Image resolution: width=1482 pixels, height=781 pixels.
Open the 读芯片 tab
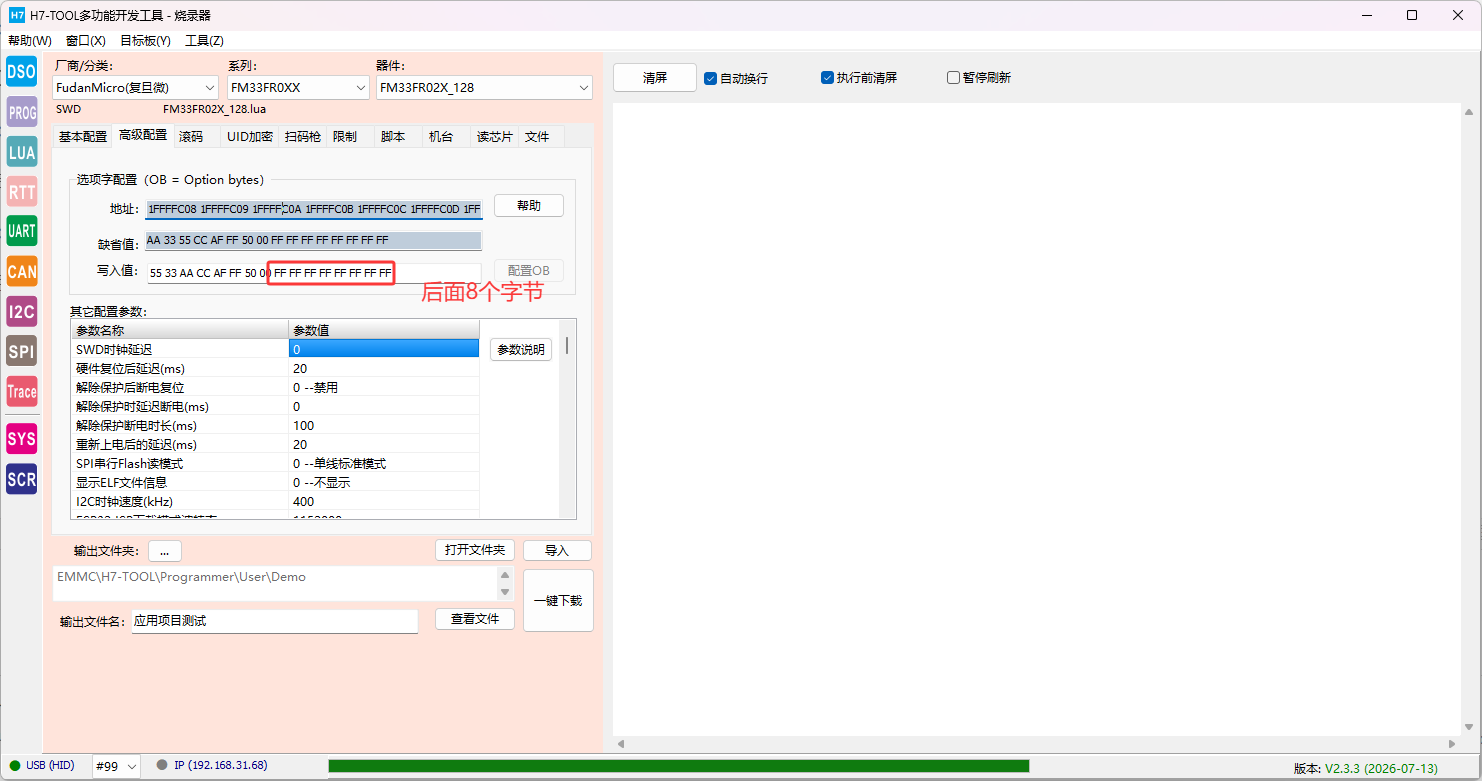pyautogui.click(x=495, y=137)
